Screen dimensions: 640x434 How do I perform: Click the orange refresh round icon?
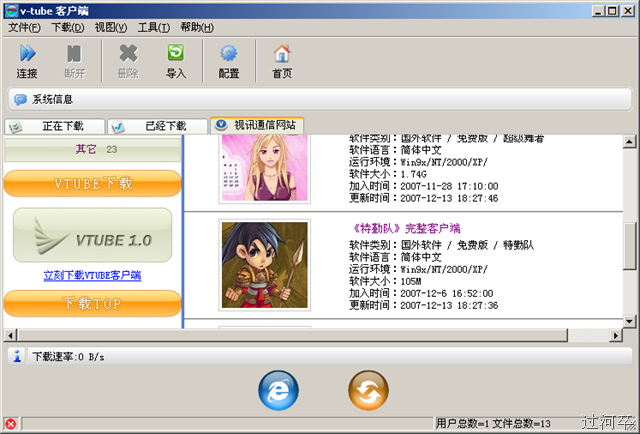pyautogui.click(x=368, y=390)
